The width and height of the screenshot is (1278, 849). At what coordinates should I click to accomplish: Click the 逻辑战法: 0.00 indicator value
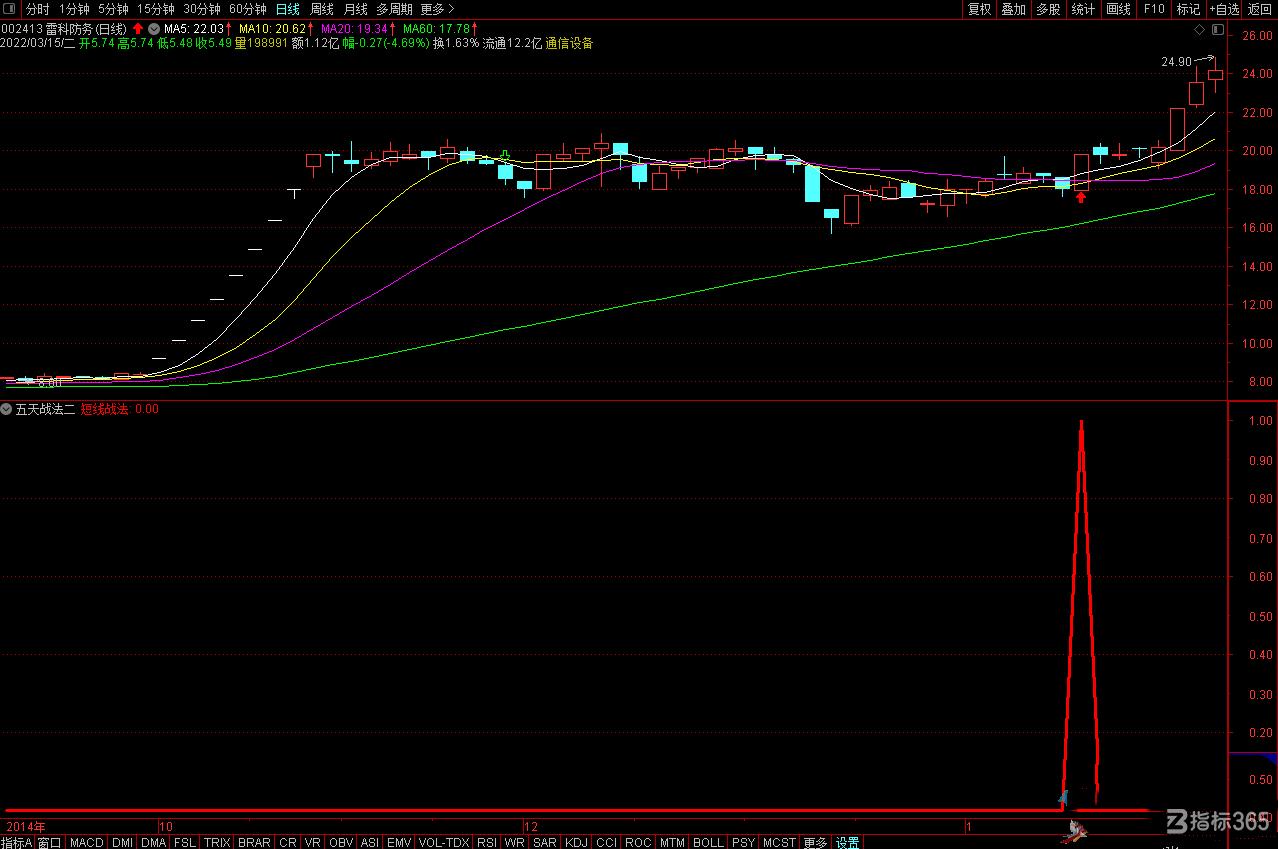coord(119,409)
